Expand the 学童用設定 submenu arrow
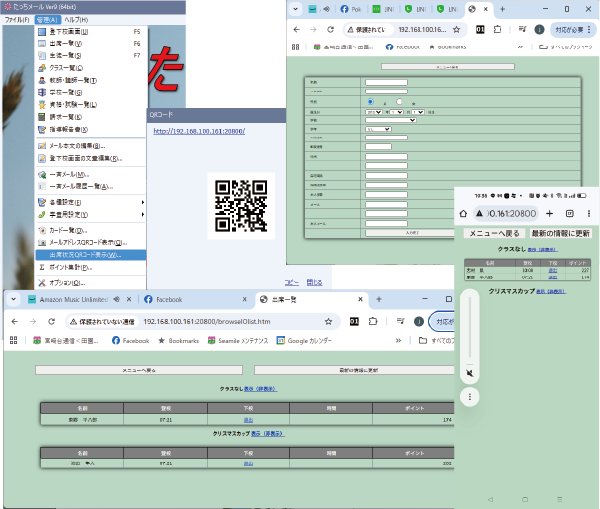The width and height of the screenshot is (600, 509). point(142,214)
